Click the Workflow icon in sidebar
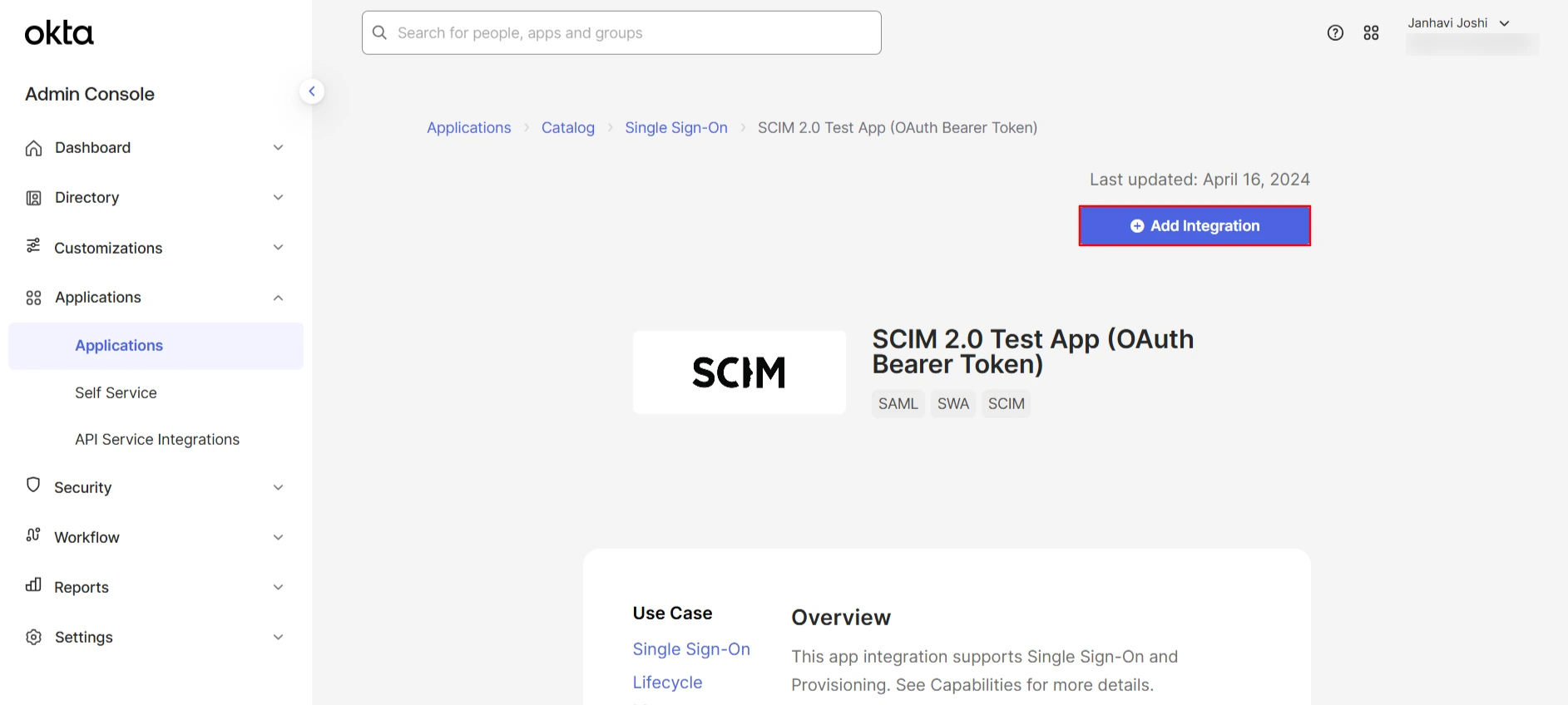Image resolution: width=1568 pixels, height=705 pixels. click(x=33, y=535)
